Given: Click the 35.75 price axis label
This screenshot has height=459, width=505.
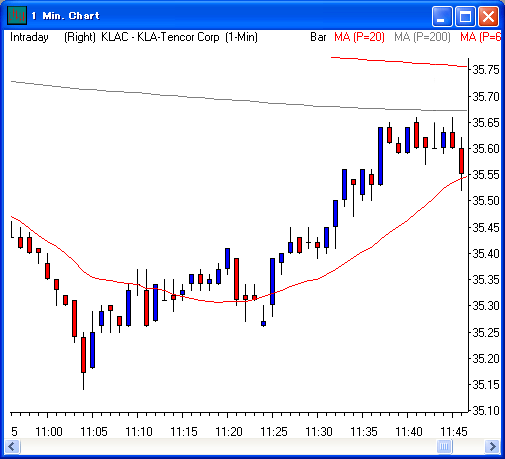Looking at the screenshot, I should coord(486,70).
